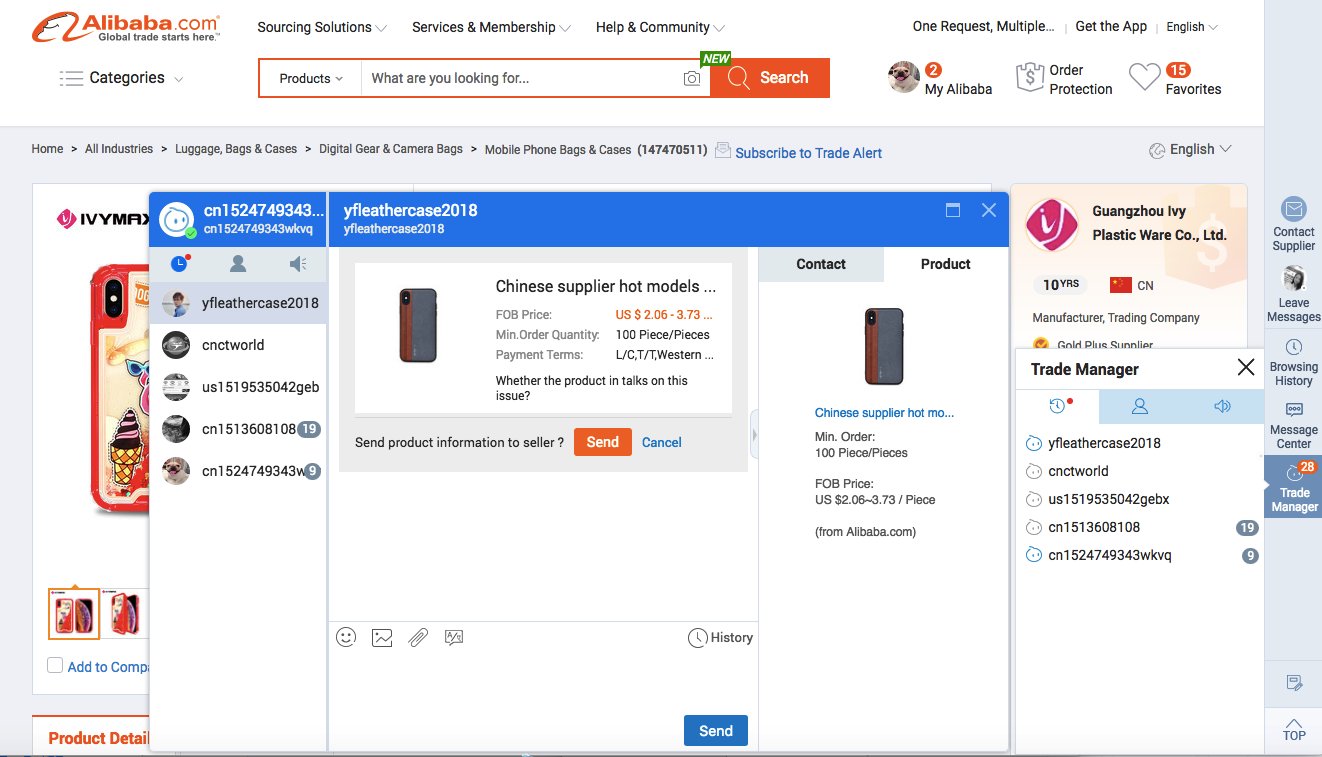
Task: Open My Alibaba profile avatar
Action: coord(904,77)
